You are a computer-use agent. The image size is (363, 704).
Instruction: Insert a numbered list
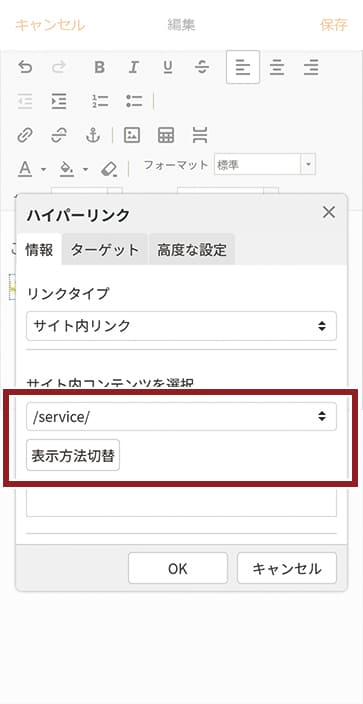coord(100,101)
